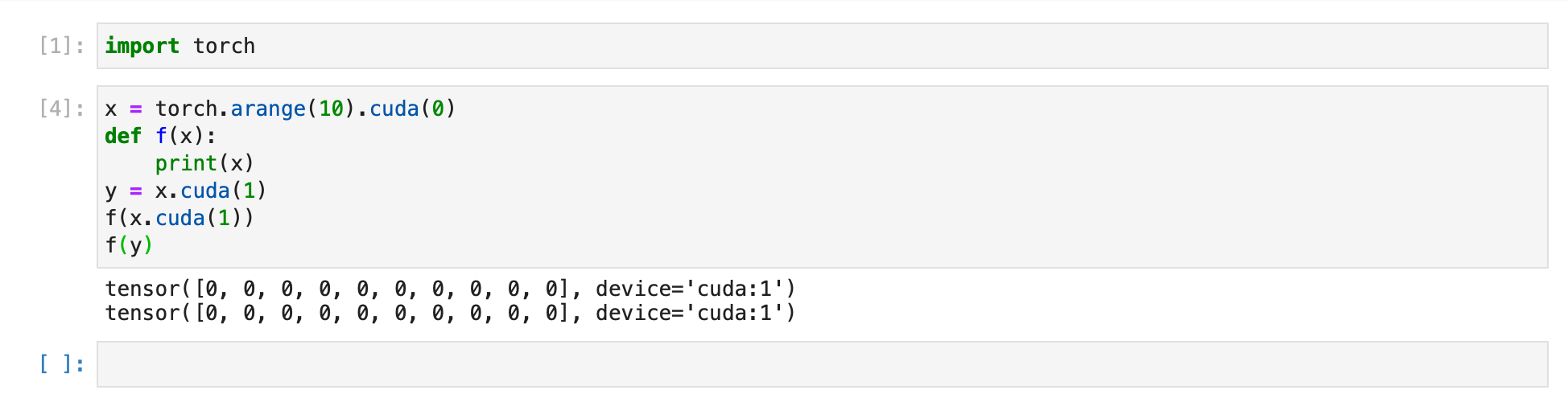This screenshot has width=1568, height=394.
Task: Place cursor in the 'f(x.cuda(1))' line
Action: click(179, 218)
